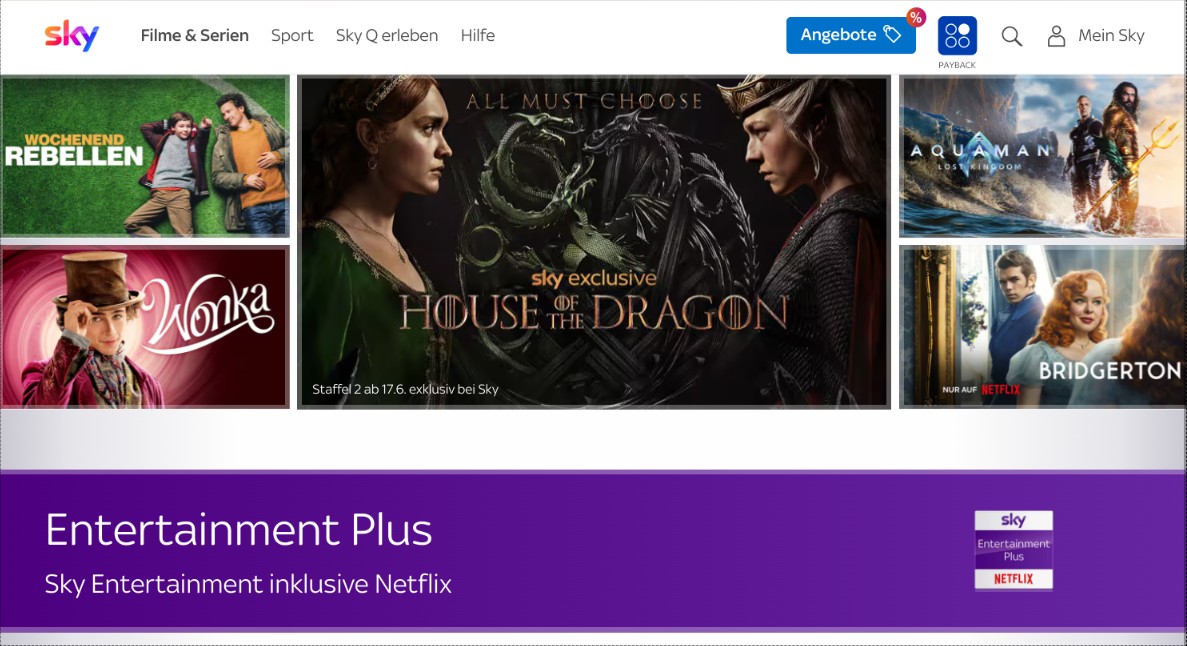Viewport: 1187px width, 646px height.
Task: Open search with the magnifying glass icon
Action: click(x=1012, y=36)
